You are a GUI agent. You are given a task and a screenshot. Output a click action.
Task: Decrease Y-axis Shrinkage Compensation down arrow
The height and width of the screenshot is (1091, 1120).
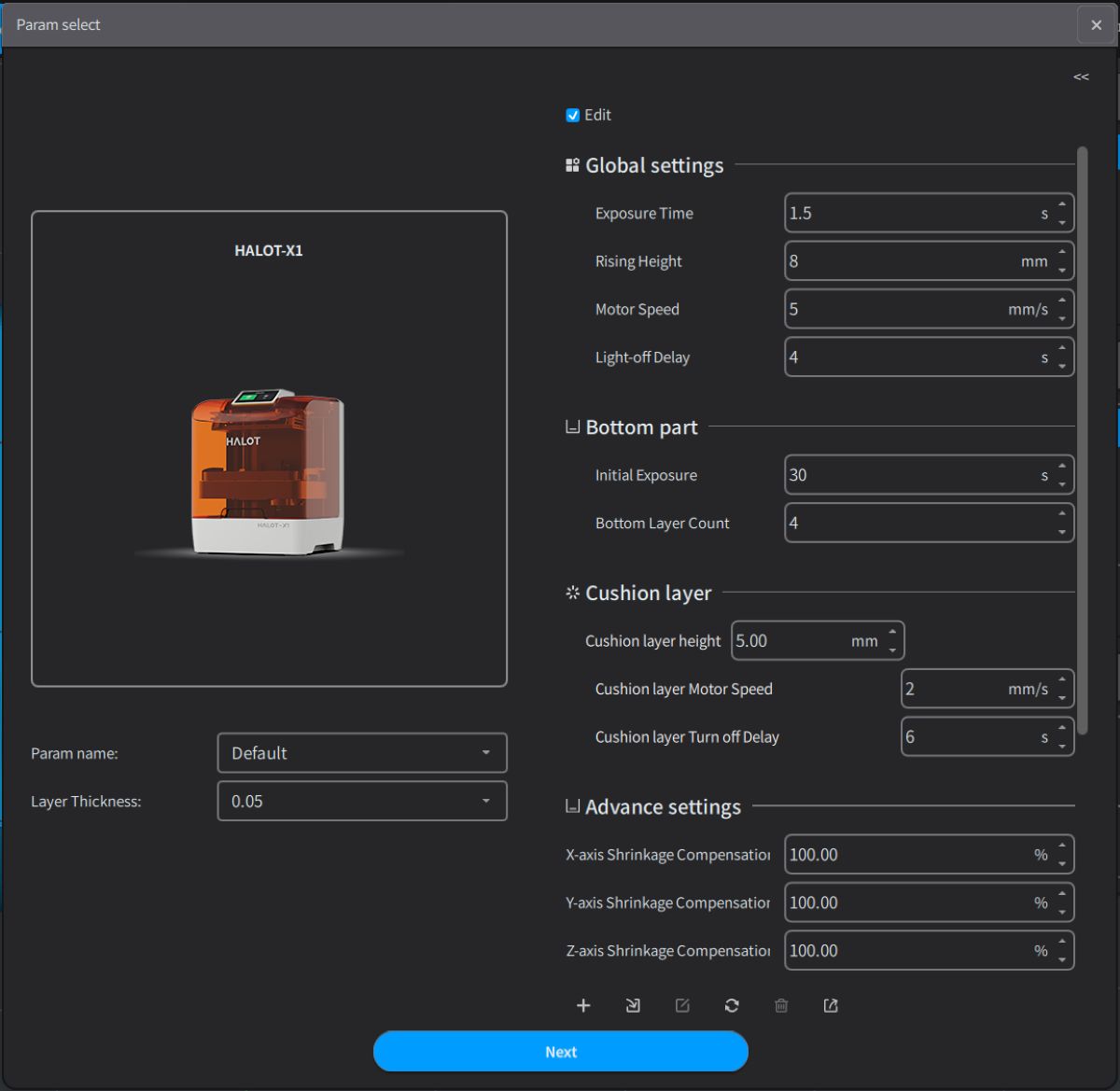(1062, 912)
